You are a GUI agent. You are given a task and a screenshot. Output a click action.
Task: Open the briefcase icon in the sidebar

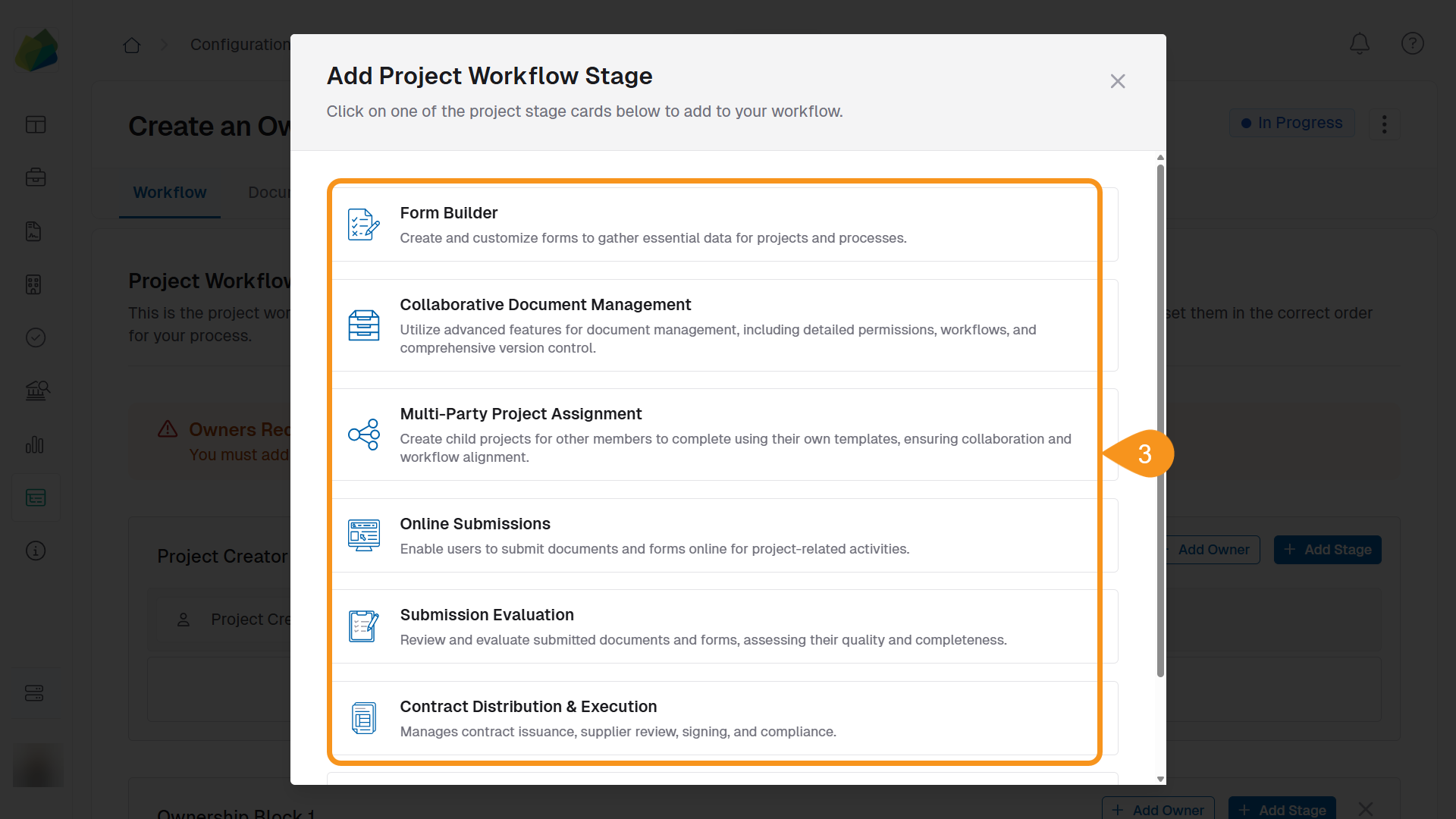pos(36,177)
